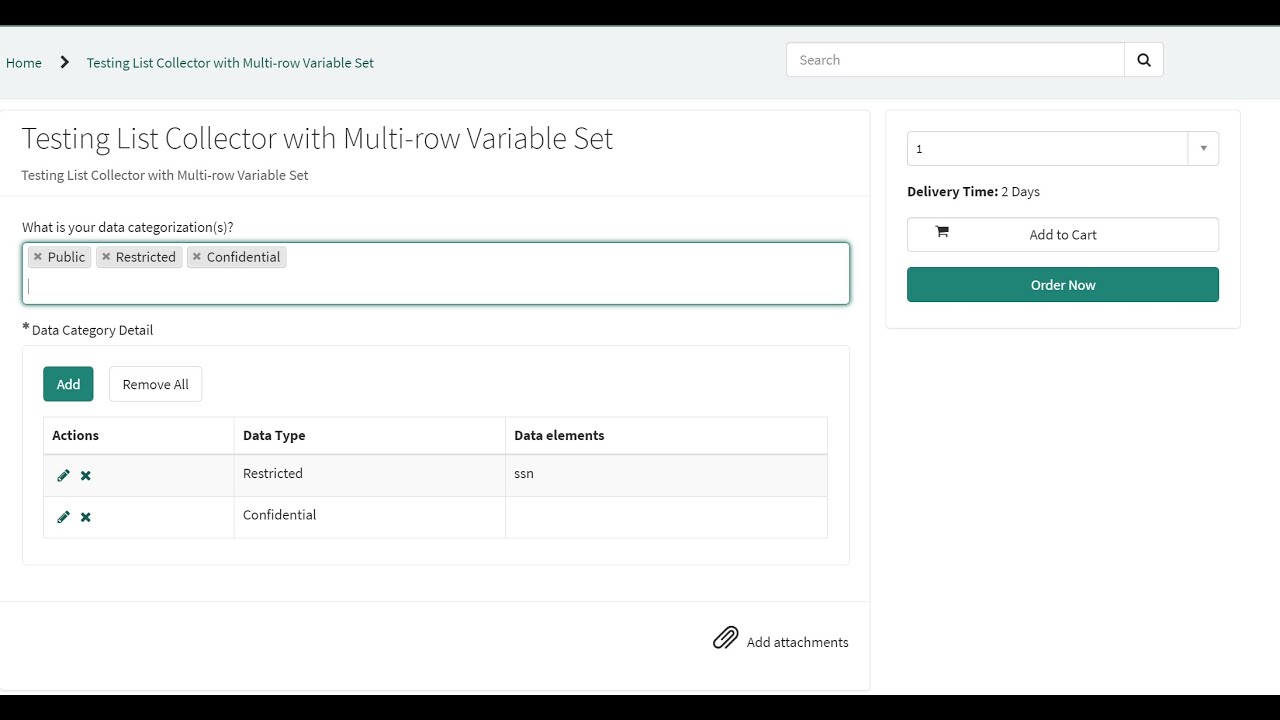
Task: Delete the Restricted row with its X icon
Action: pos(85,475)
